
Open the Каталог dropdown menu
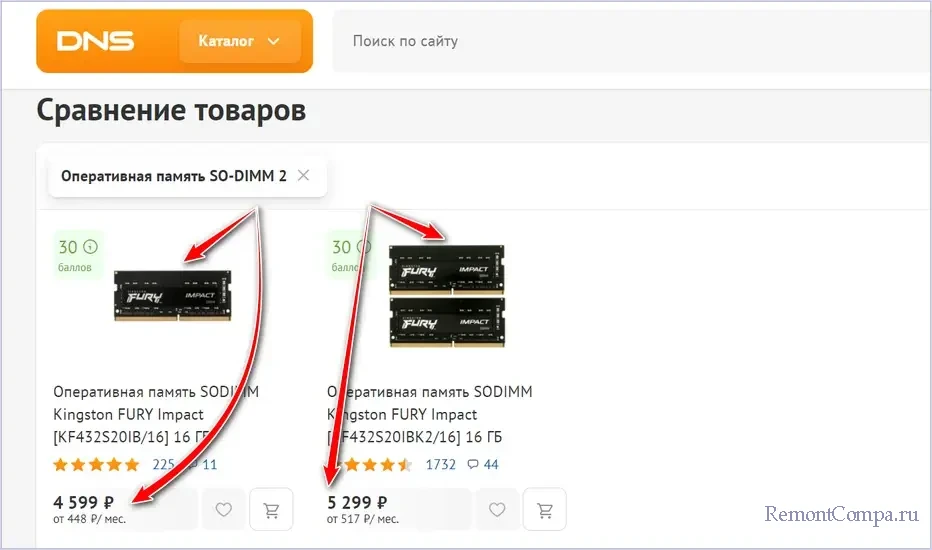click(240, 41)
